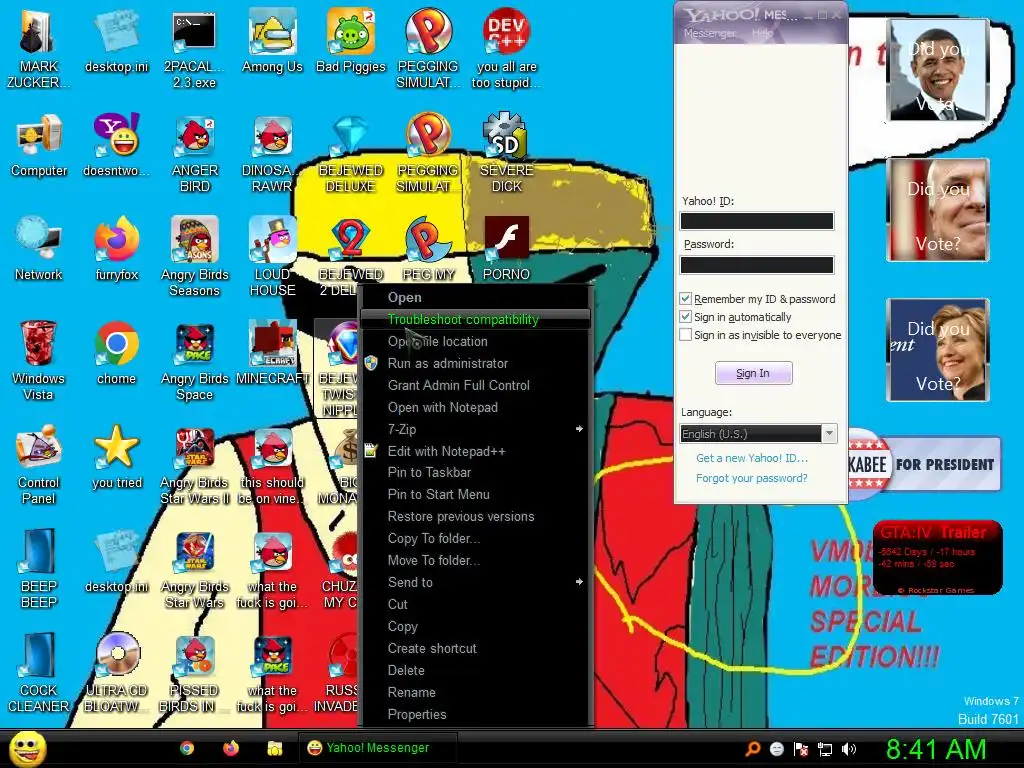Choose Open with Notepad
This screenshot has width=1024, height=768.
coord(476,408)
